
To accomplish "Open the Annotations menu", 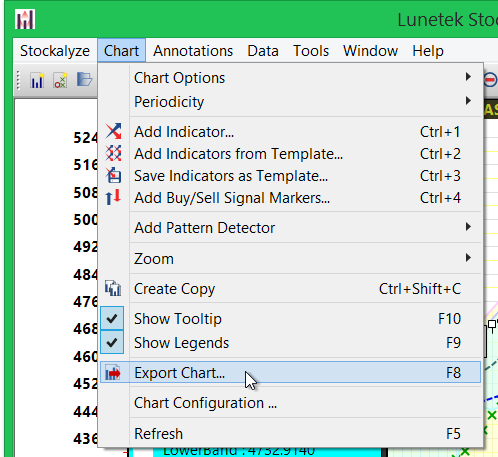I will point(193,51).
